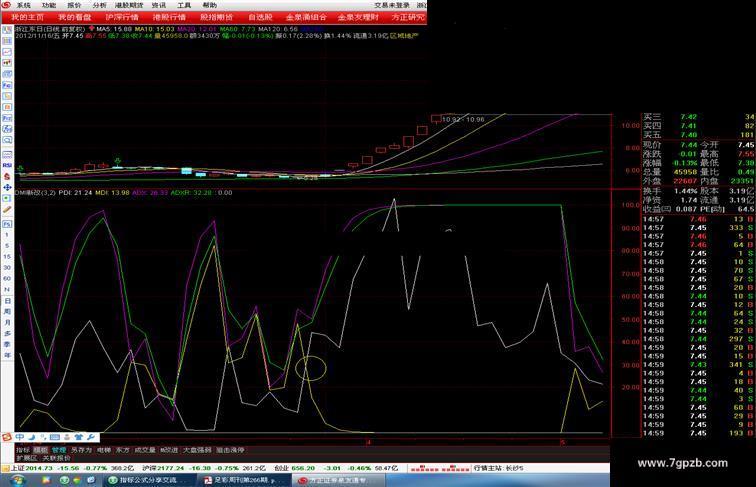This screenshot has height=487, width=756.
Task: Select the 5 minute period
Action: point(7,246)
